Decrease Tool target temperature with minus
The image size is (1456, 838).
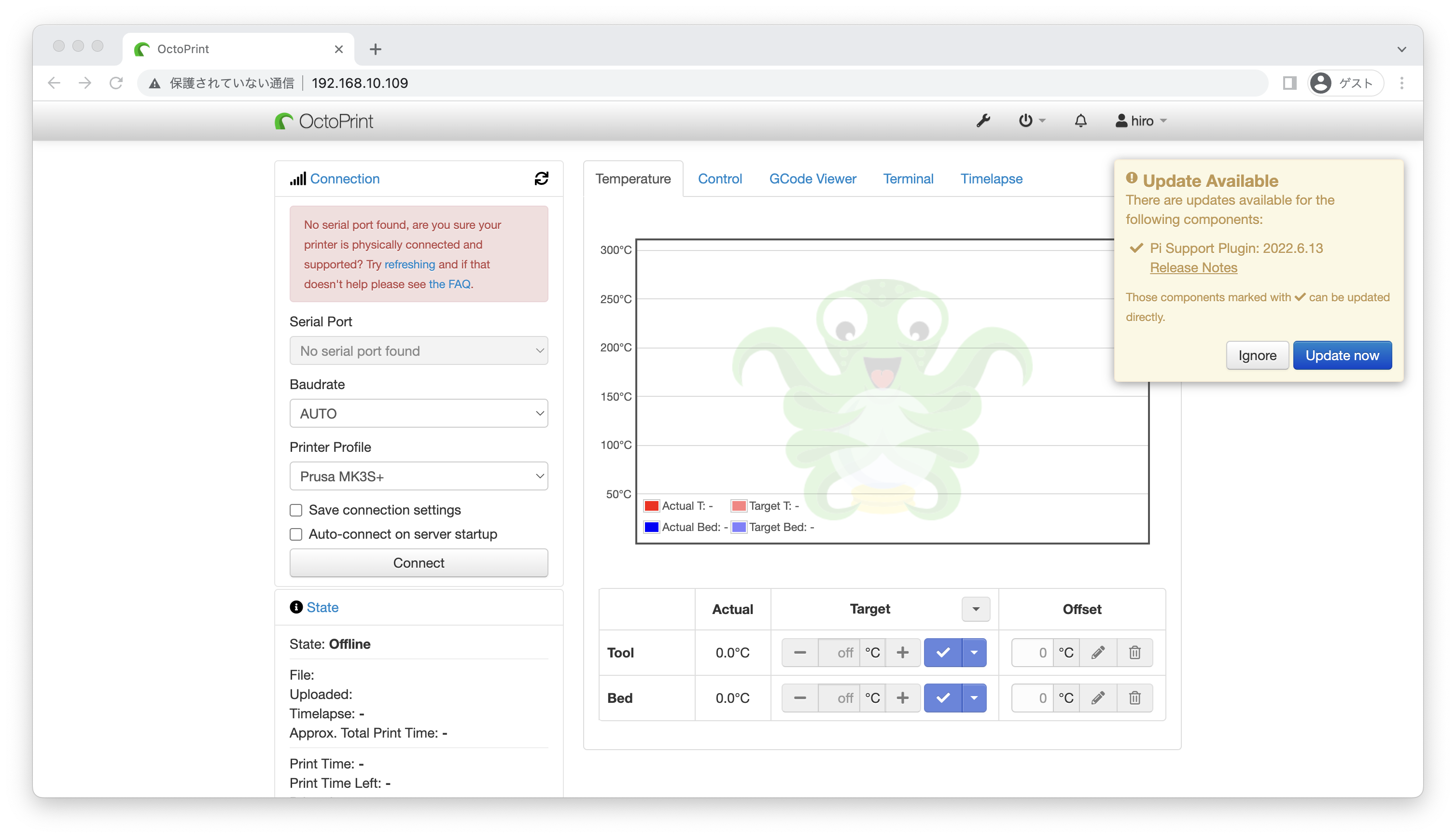[x=799, y=653]
